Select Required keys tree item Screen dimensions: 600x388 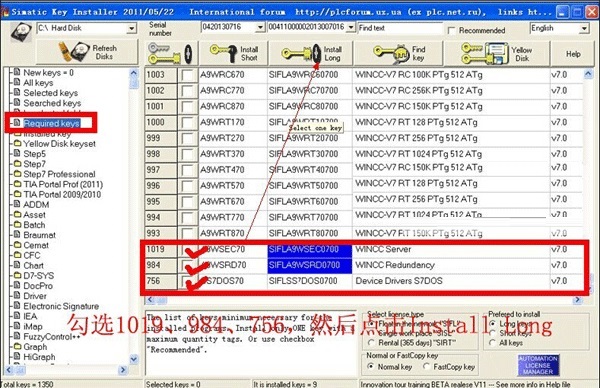coord(51,123)
